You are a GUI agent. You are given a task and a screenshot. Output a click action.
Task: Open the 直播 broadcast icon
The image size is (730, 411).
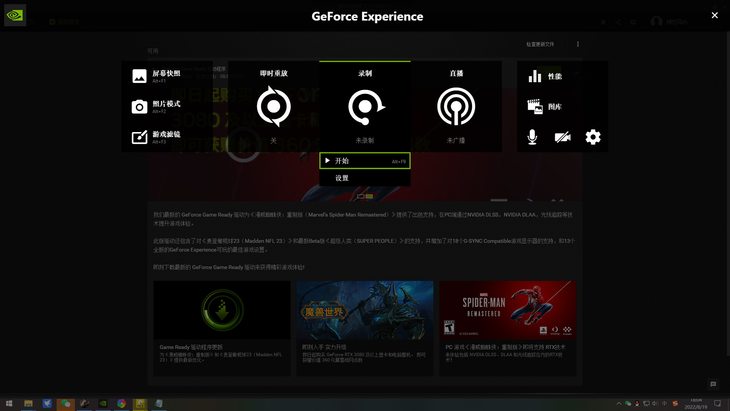point(456,107)
